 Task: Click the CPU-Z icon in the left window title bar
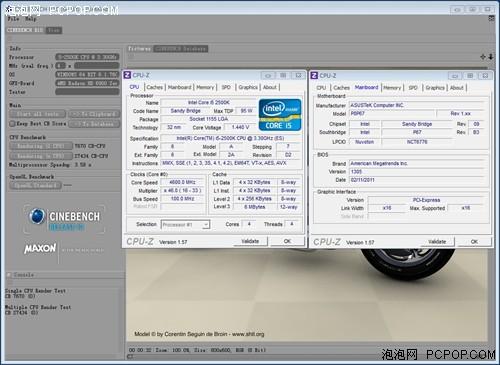pos(127,75)
